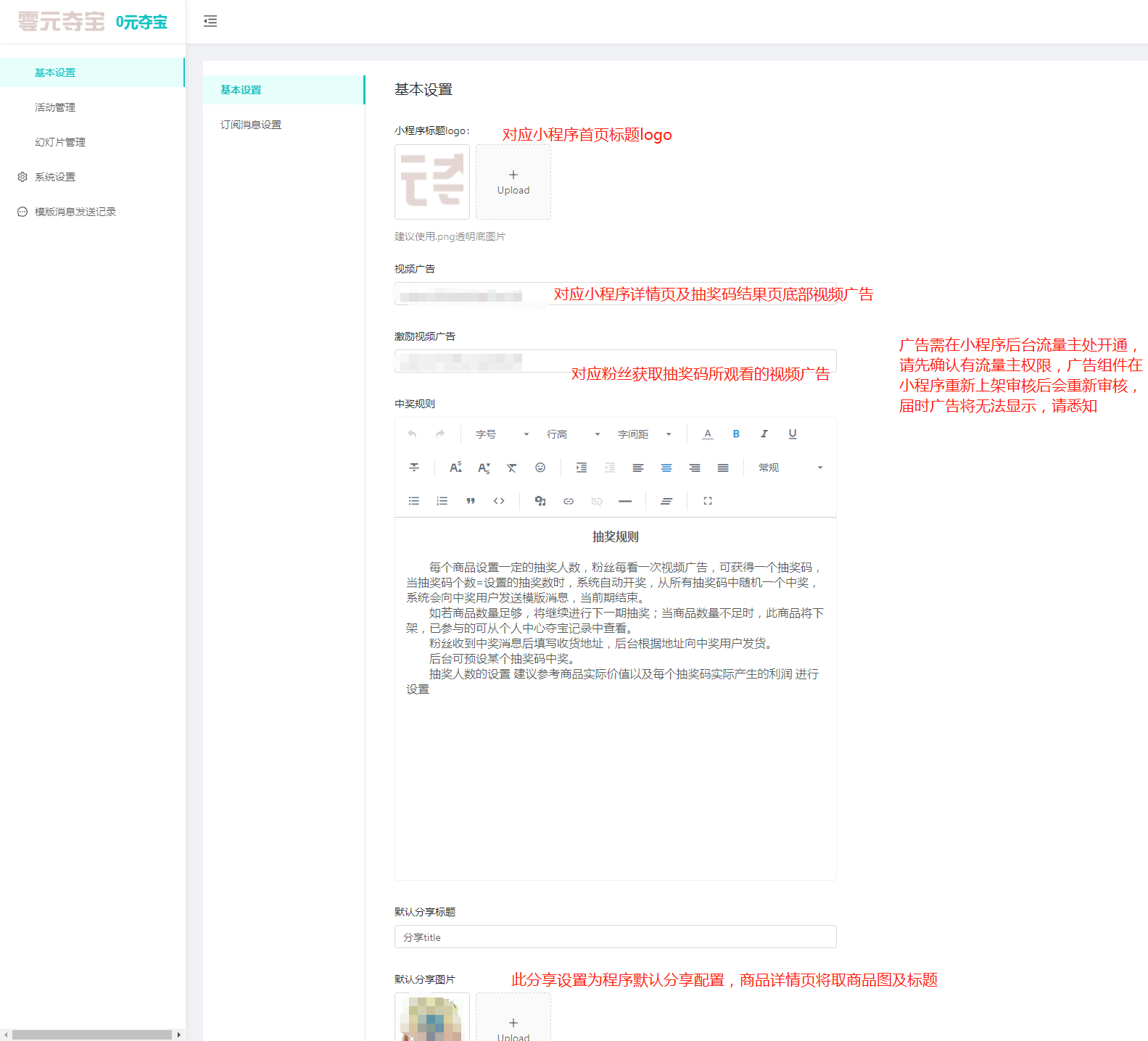1148x1041 pixels.
Task: Click the hint text 建议使用.png透明底图片
Action: (x=450, y=236)
